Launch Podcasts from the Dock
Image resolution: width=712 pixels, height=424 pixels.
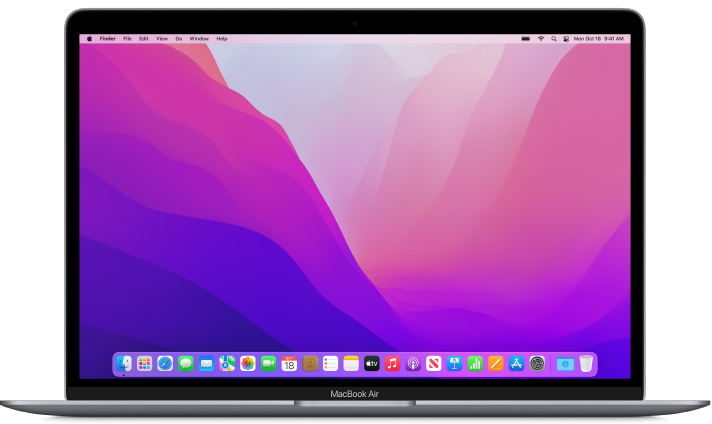point(413,364)
